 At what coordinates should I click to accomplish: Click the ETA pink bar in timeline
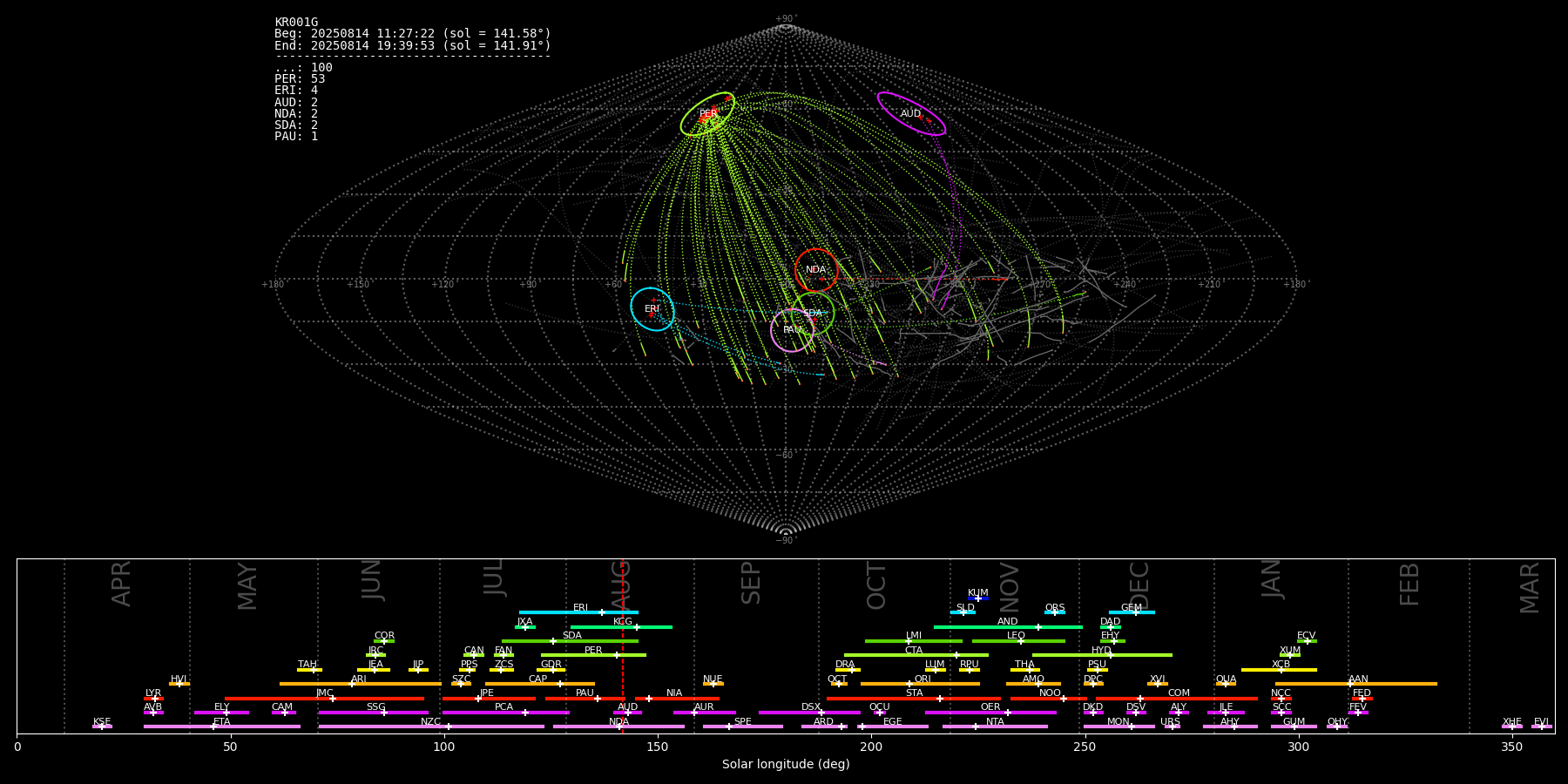(x=222, y=727)
